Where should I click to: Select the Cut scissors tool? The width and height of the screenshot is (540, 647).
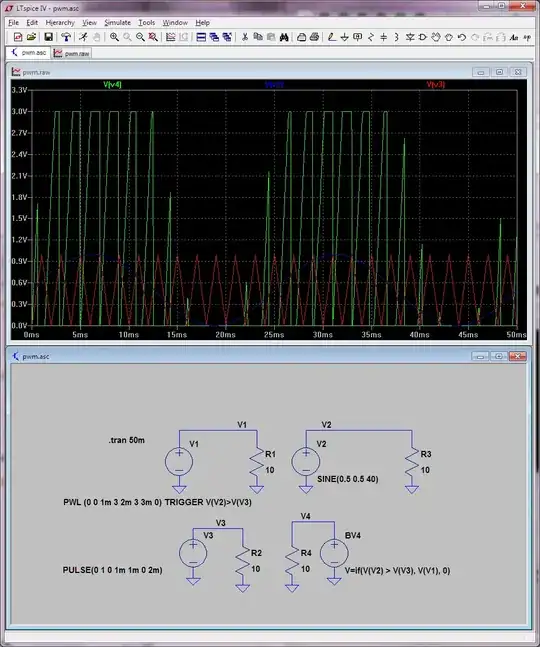[245, 37]
